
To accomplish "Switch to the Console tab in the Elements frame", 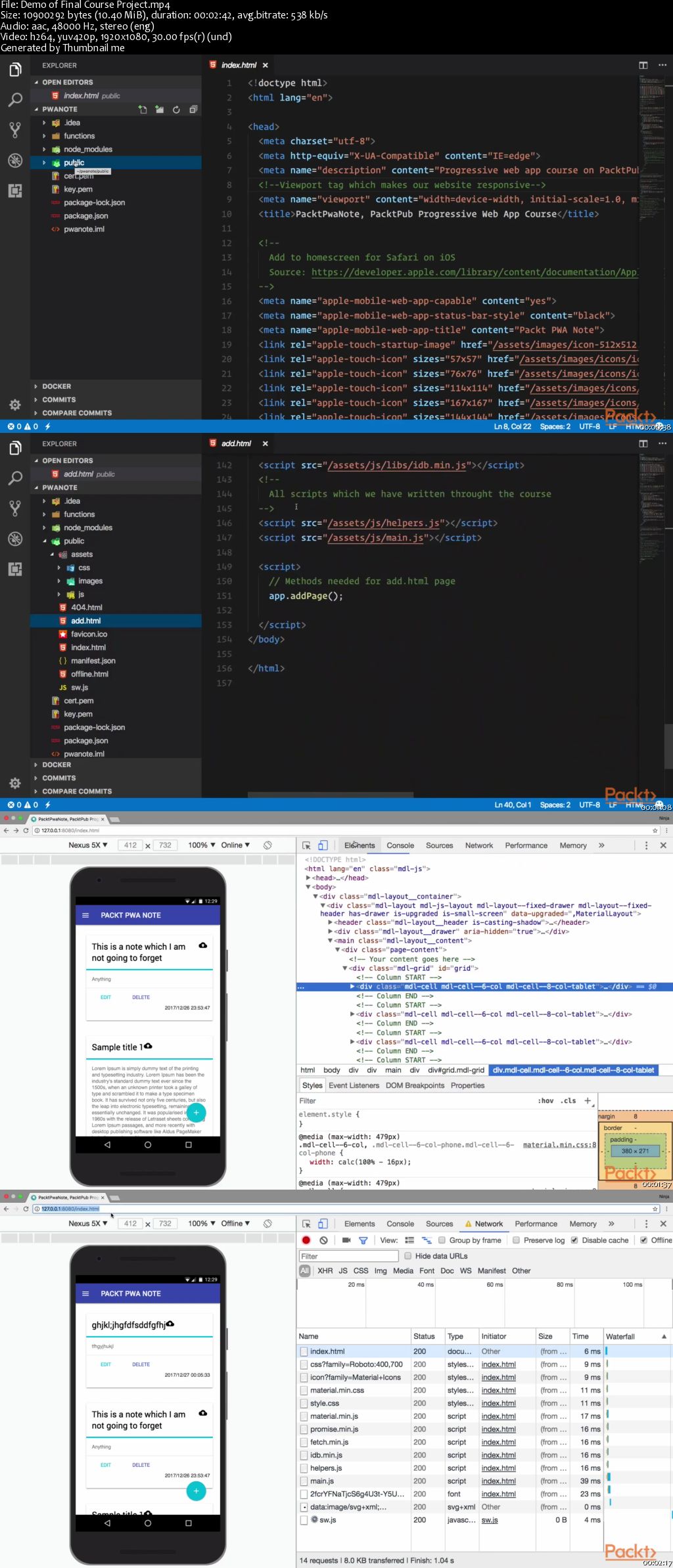I will tap(400, 845).
